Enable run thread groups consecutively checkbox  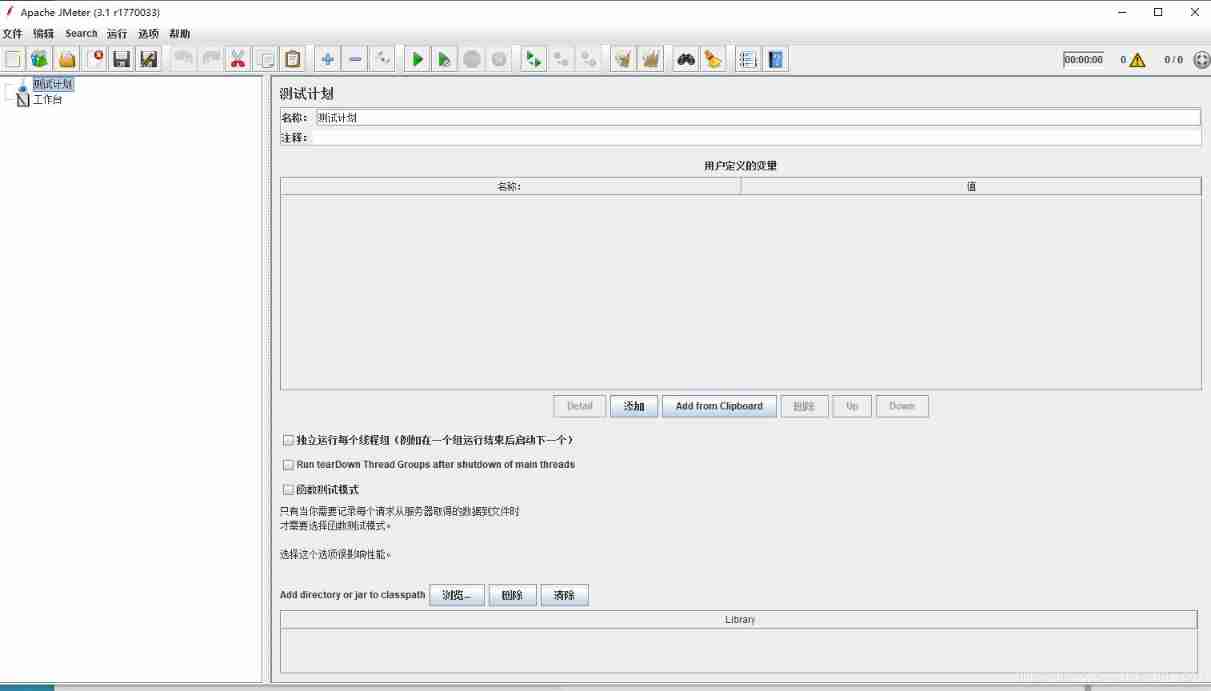click(x=289, y=440)
